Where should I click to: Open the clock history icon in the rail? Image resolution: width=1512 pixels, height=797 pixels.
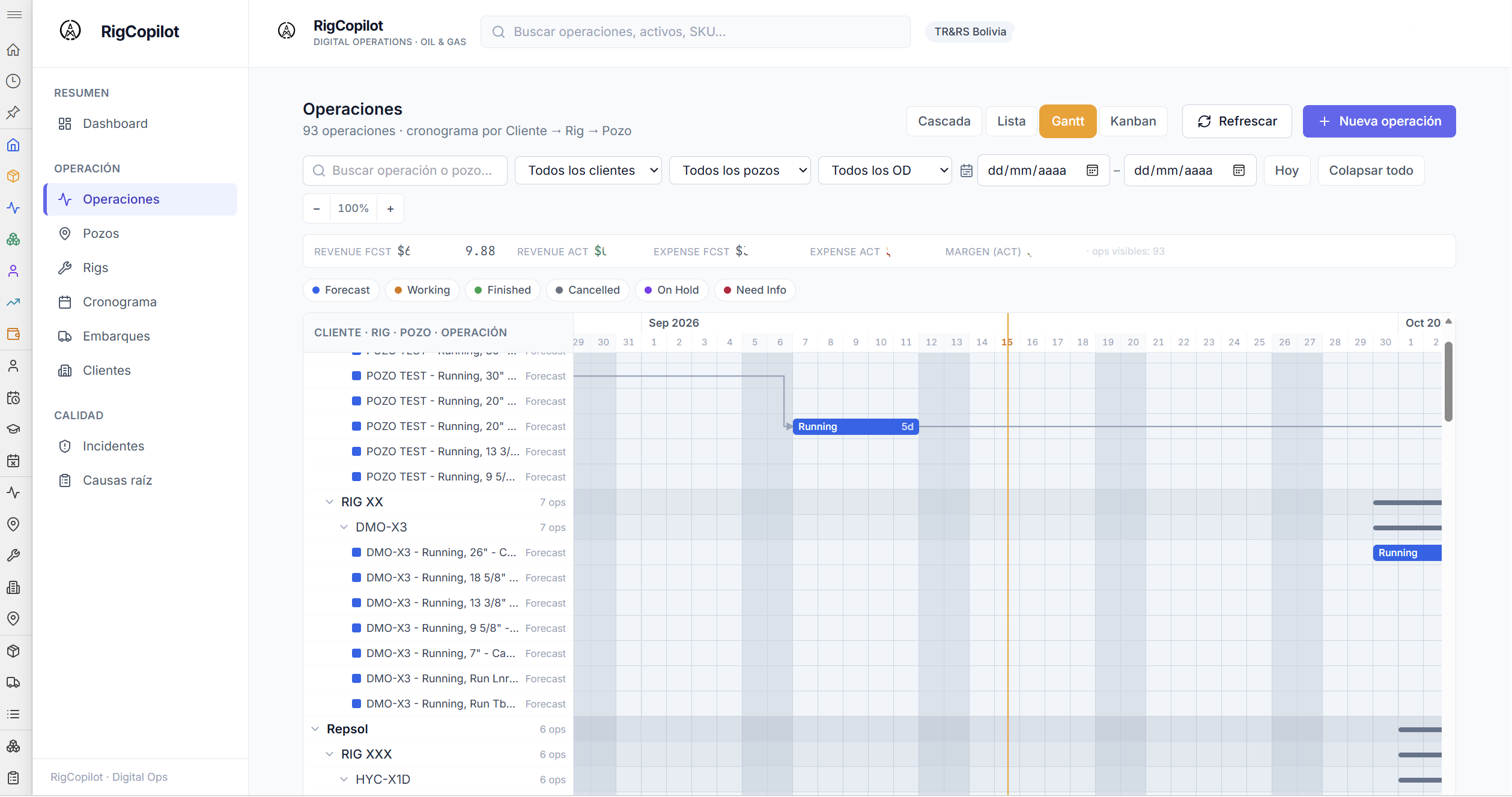[13, 81]
